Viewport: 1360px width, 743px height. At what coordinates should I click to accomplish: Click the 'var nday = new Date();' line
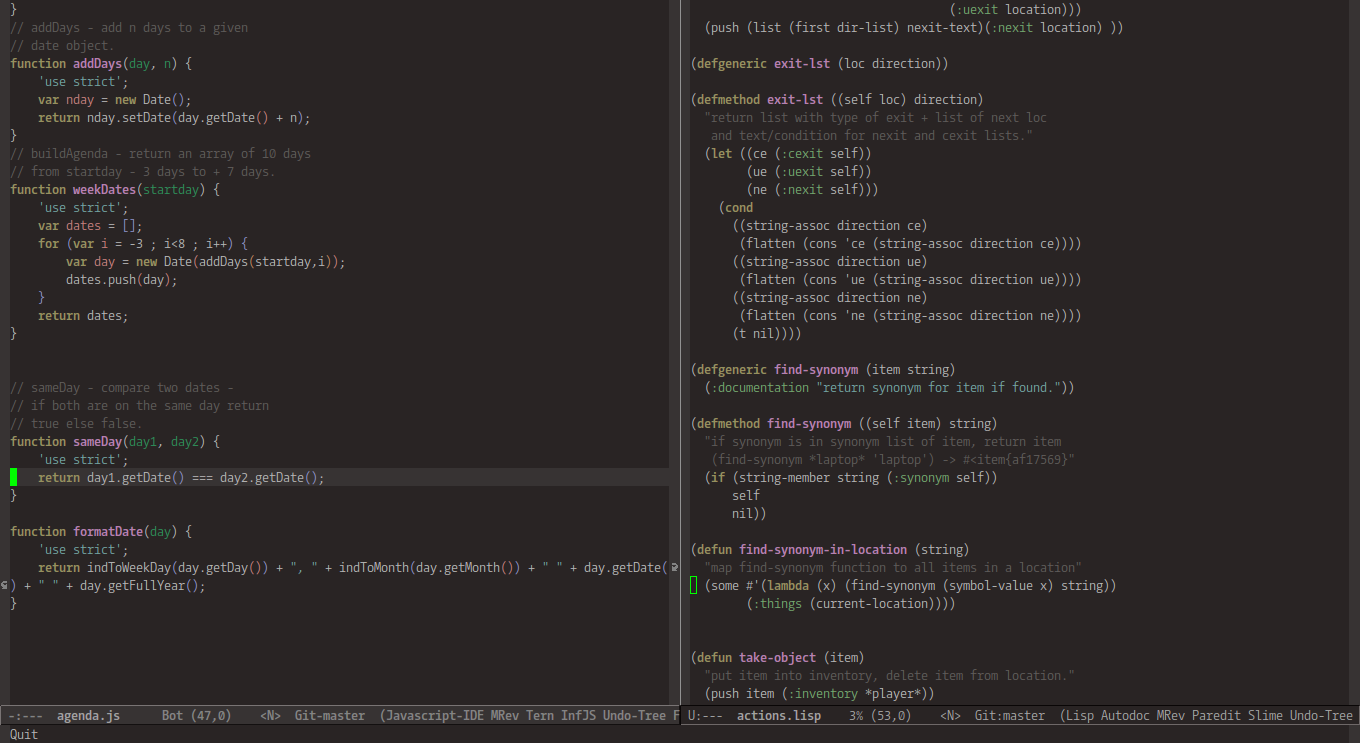(x=115, y=100)
